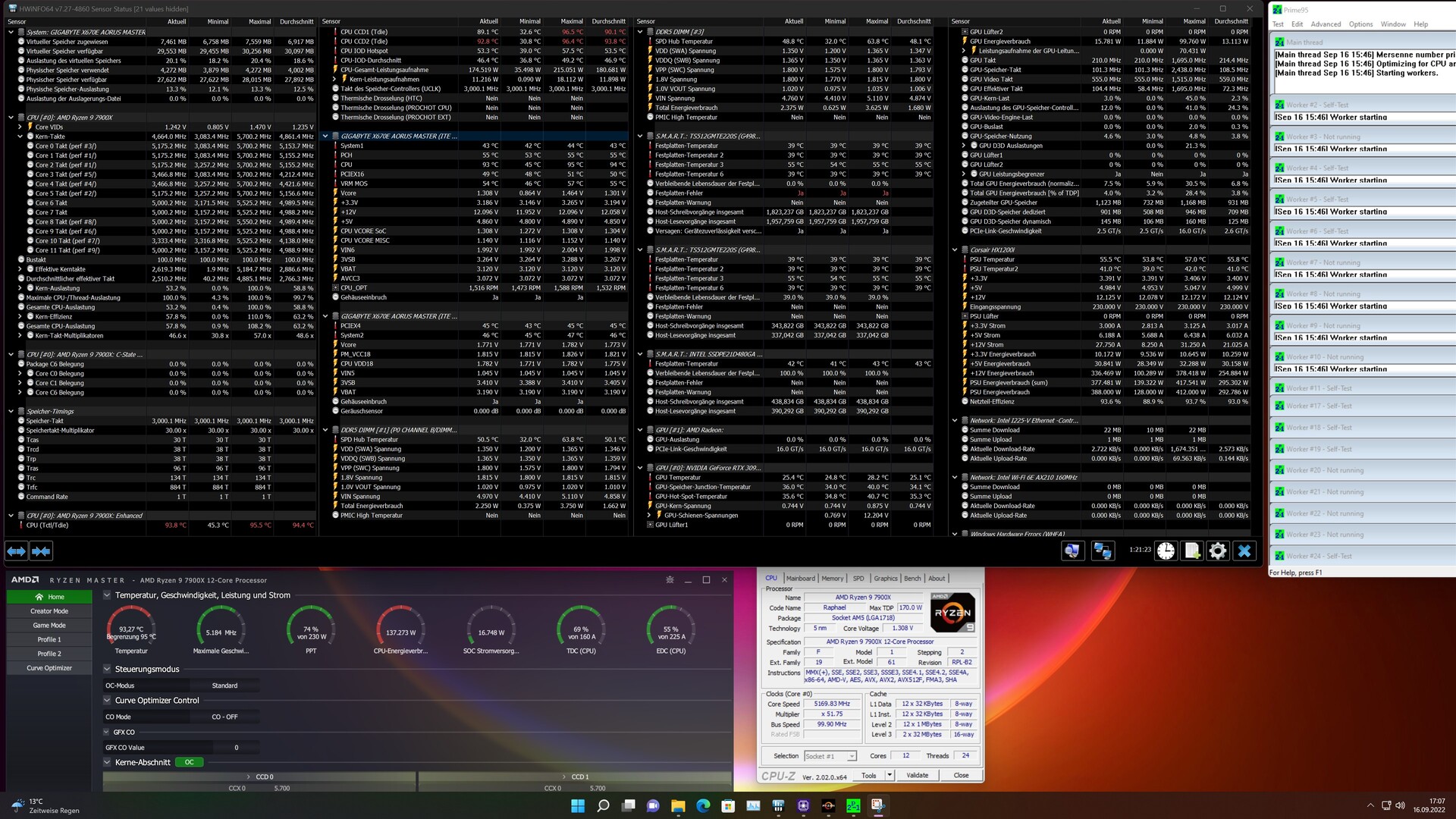Open Profile 1 in Ryzen Master

pos(49,640)
